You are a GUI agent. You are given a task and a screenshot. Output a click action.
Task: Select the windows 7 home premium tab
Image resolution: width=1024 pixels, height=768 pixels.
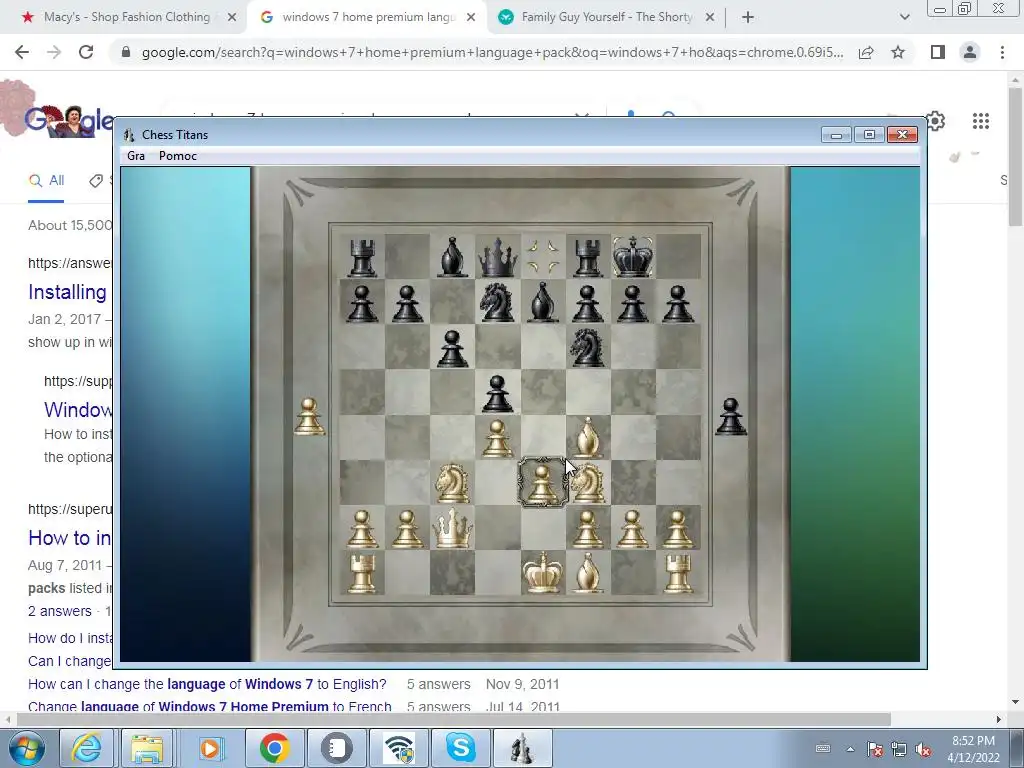(x=368, y=17)
